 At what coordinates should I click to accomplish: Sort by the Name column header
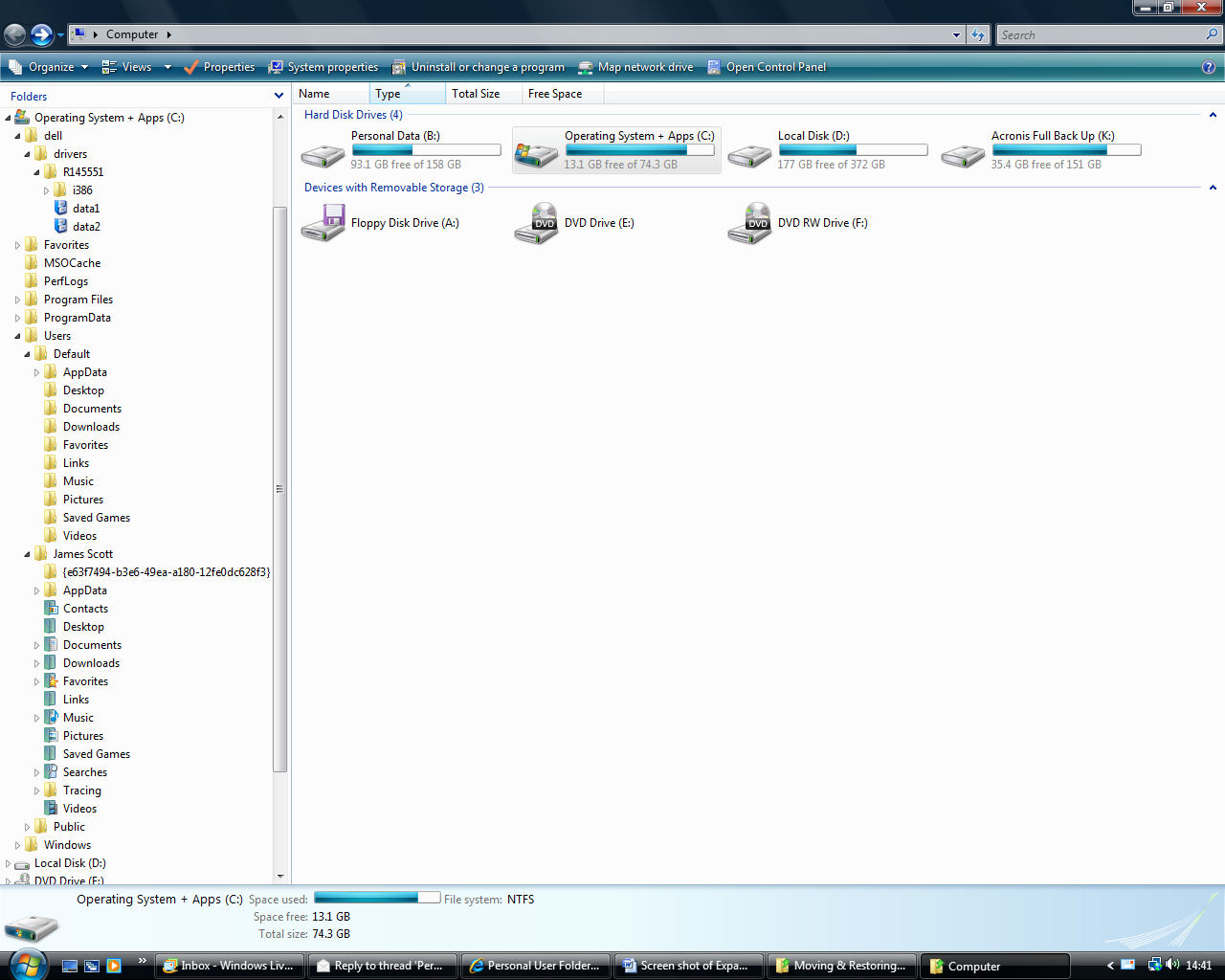(331, 94)
